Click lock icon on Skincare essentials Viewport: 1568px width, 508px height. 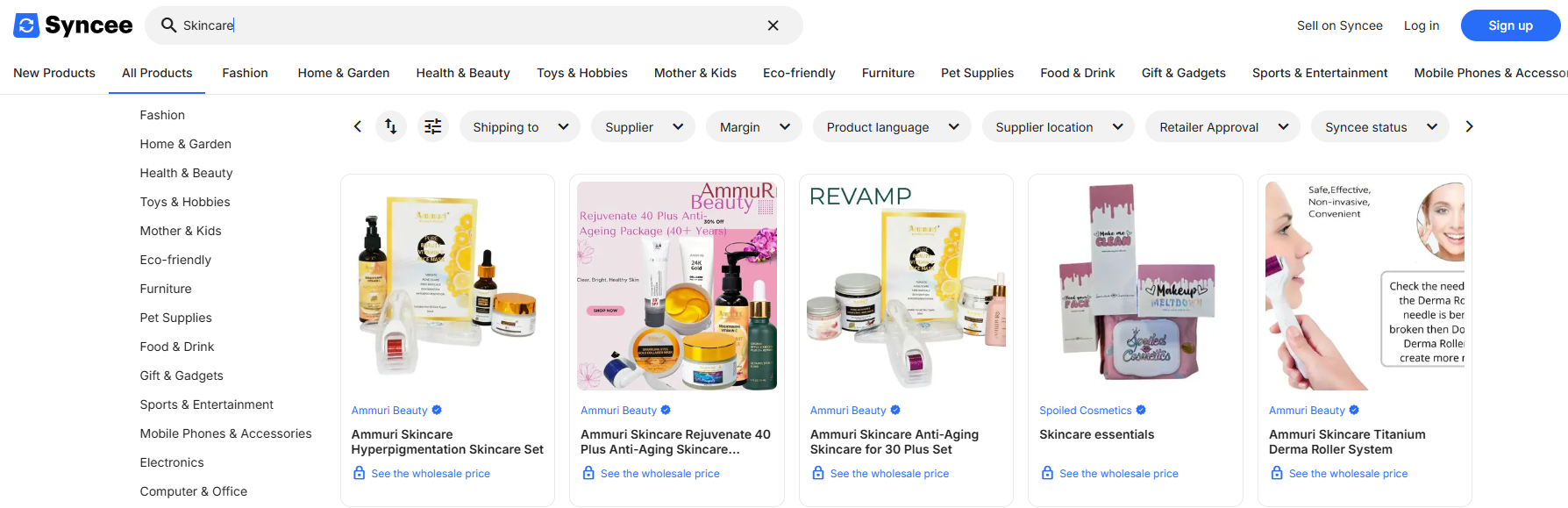click(1047, 474)
